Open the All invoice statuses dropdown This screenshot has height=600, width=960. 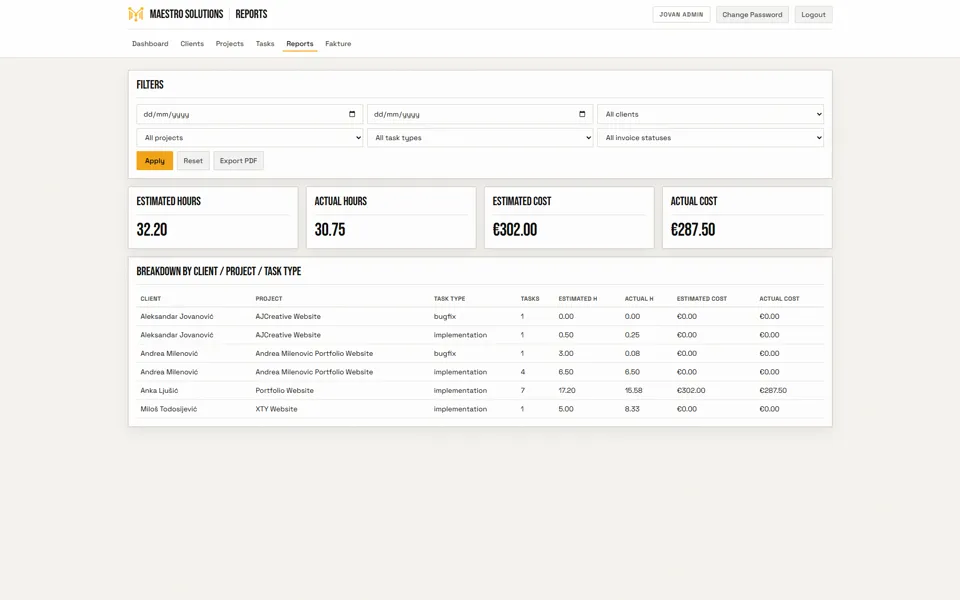click(710, 138)
